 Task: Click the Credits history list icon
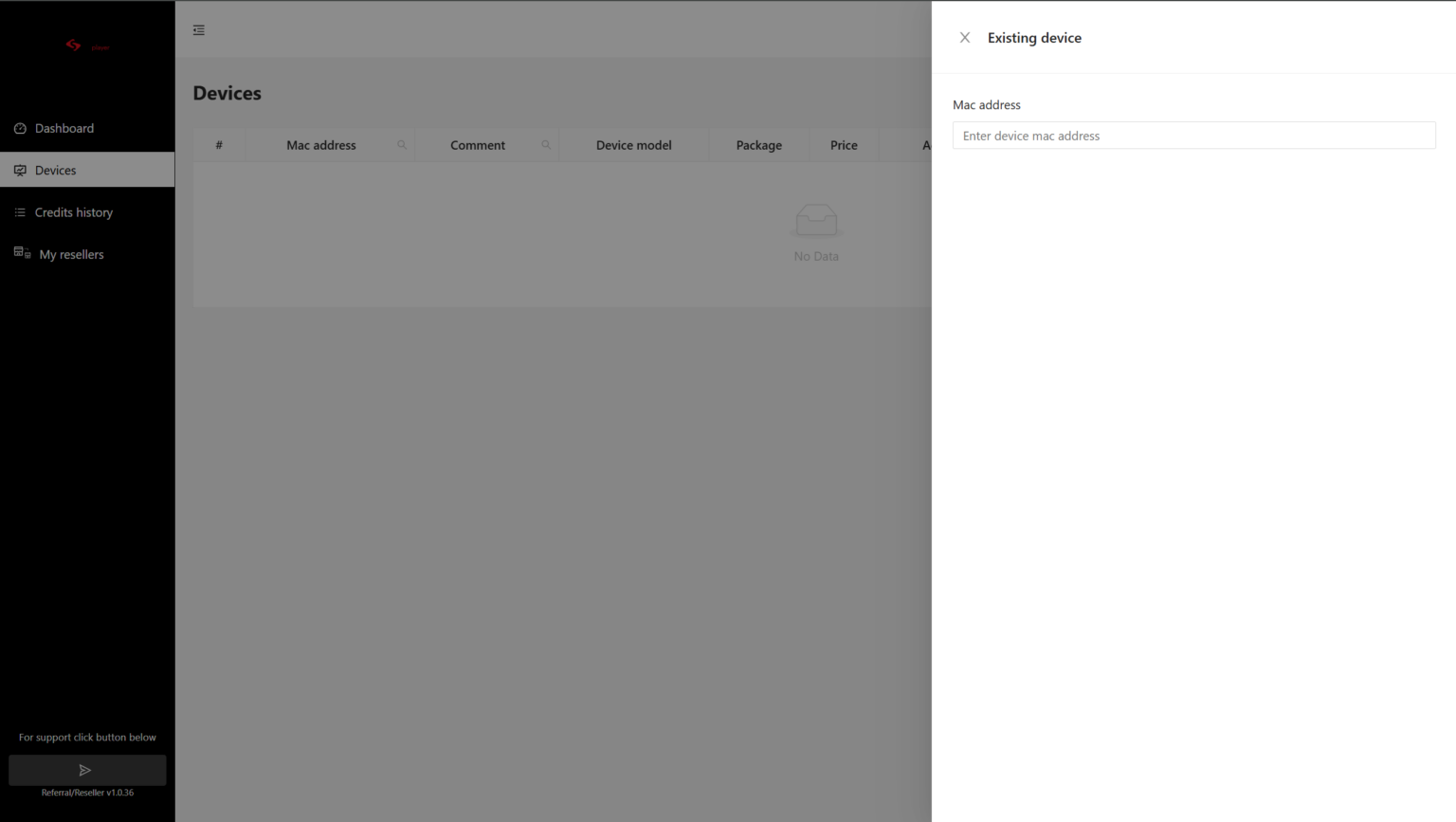coord(20,211)
